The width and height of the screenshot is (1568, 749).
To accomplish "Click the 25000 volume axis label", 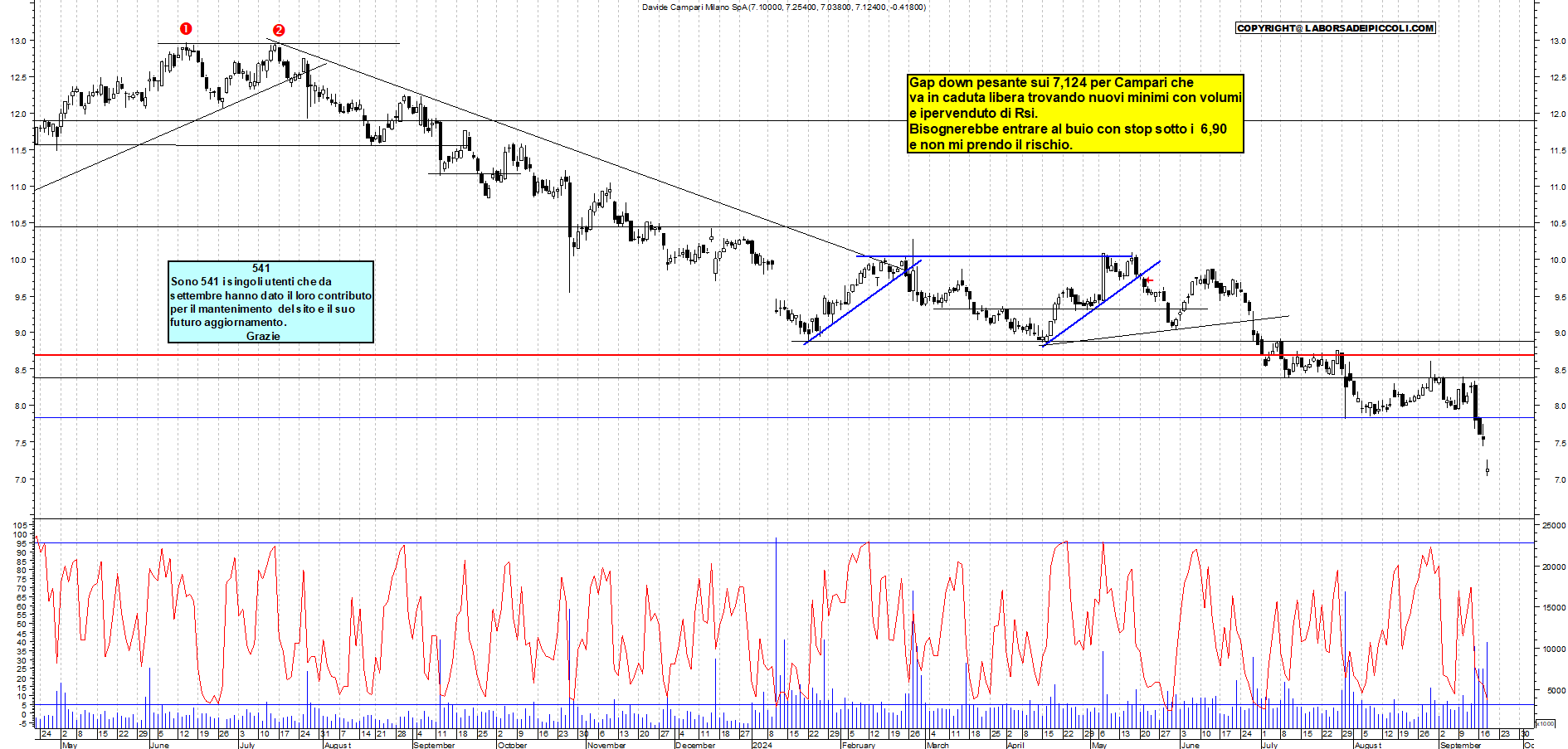I will 1554,525.
